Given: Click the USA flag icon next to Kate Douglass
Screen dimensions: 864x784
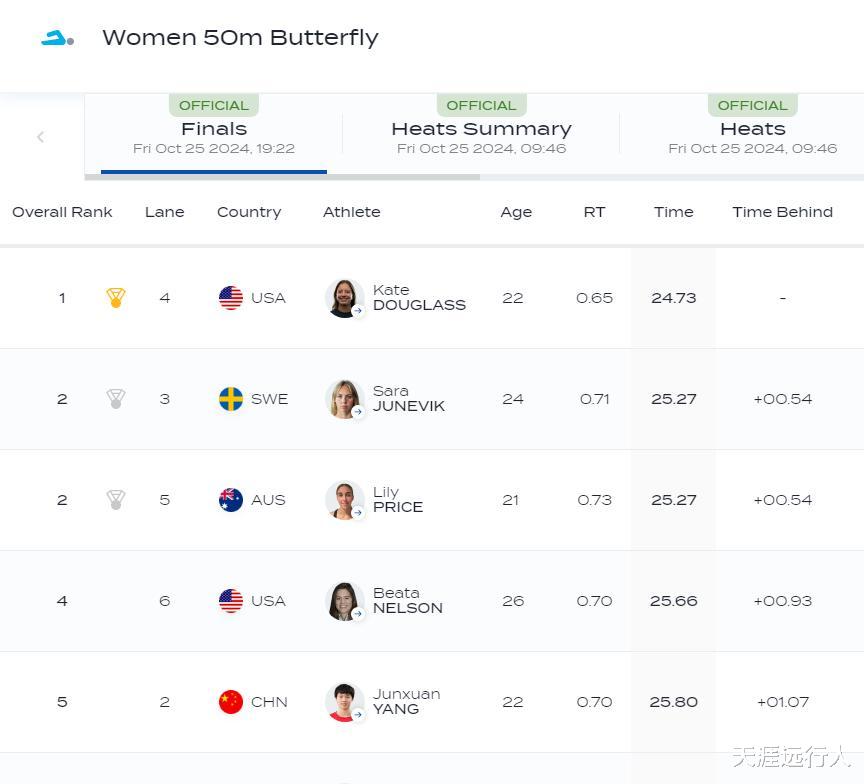Looking at the screenshot, I should tap(231, 298).
